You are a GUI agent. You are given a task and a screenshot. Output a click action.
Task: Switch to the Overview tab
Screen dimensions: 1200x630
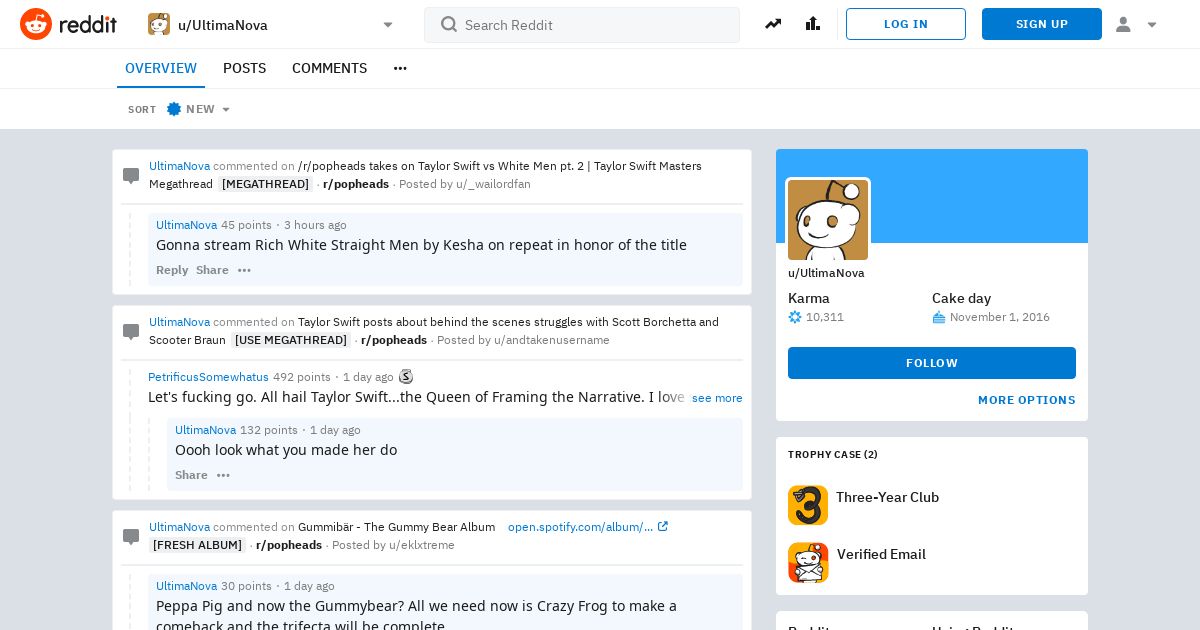click(161, 68)
